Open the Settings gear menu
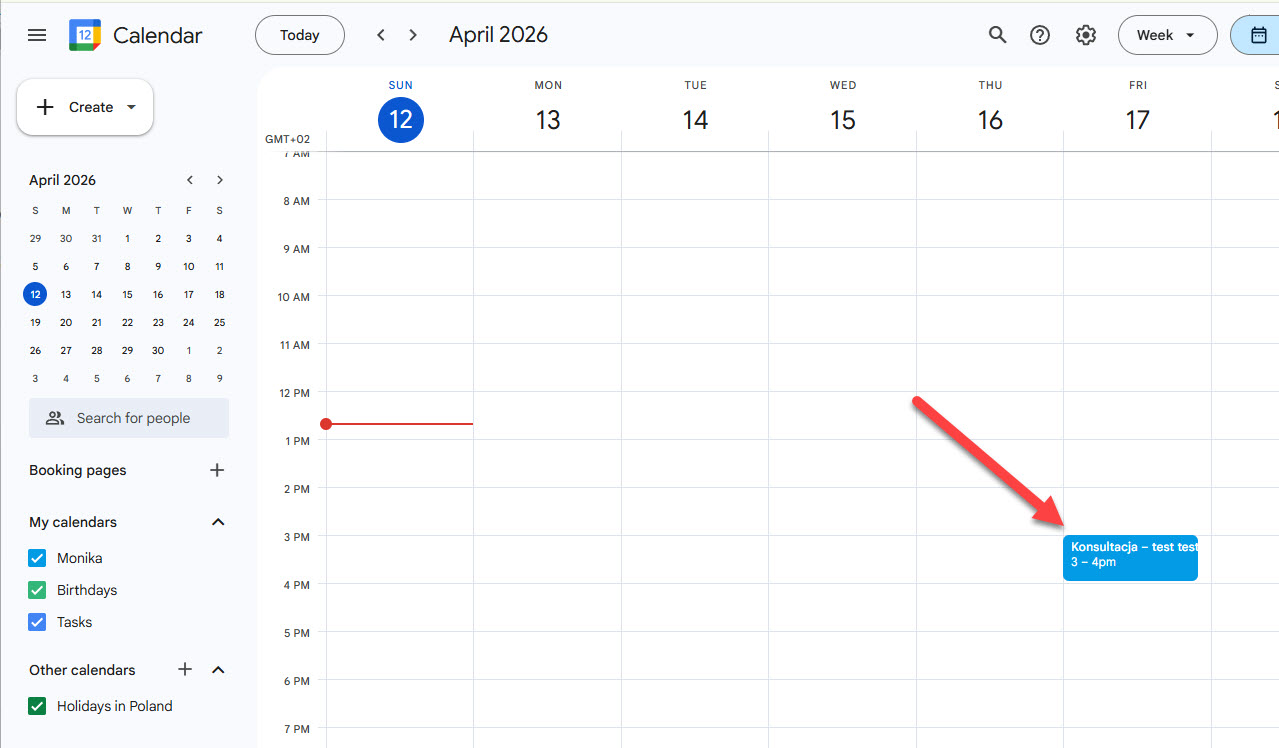The height and width of the screenshot is (748, 1279). 1086,35
